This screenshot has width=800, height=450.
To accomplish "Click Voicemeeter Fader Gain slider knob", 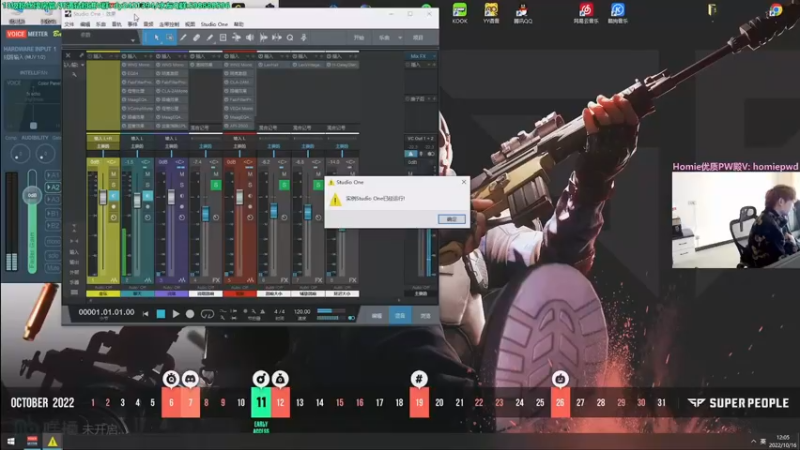I will (32, 195).
